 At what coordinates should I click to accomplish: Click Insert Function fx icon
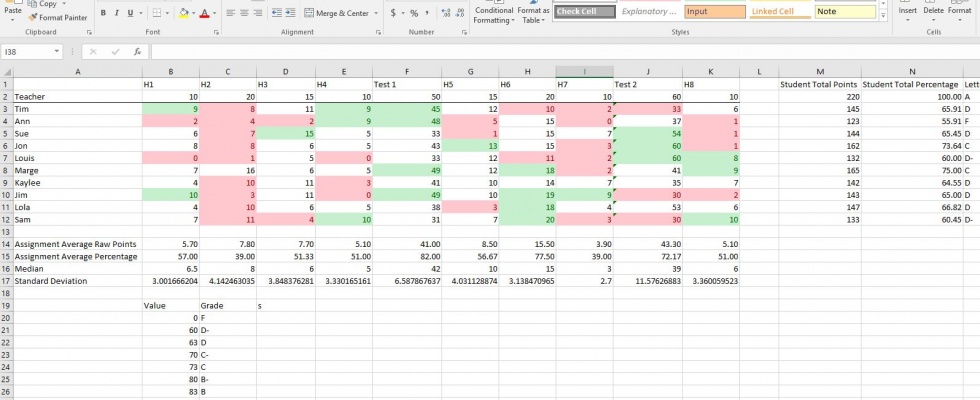click(137, 51)
